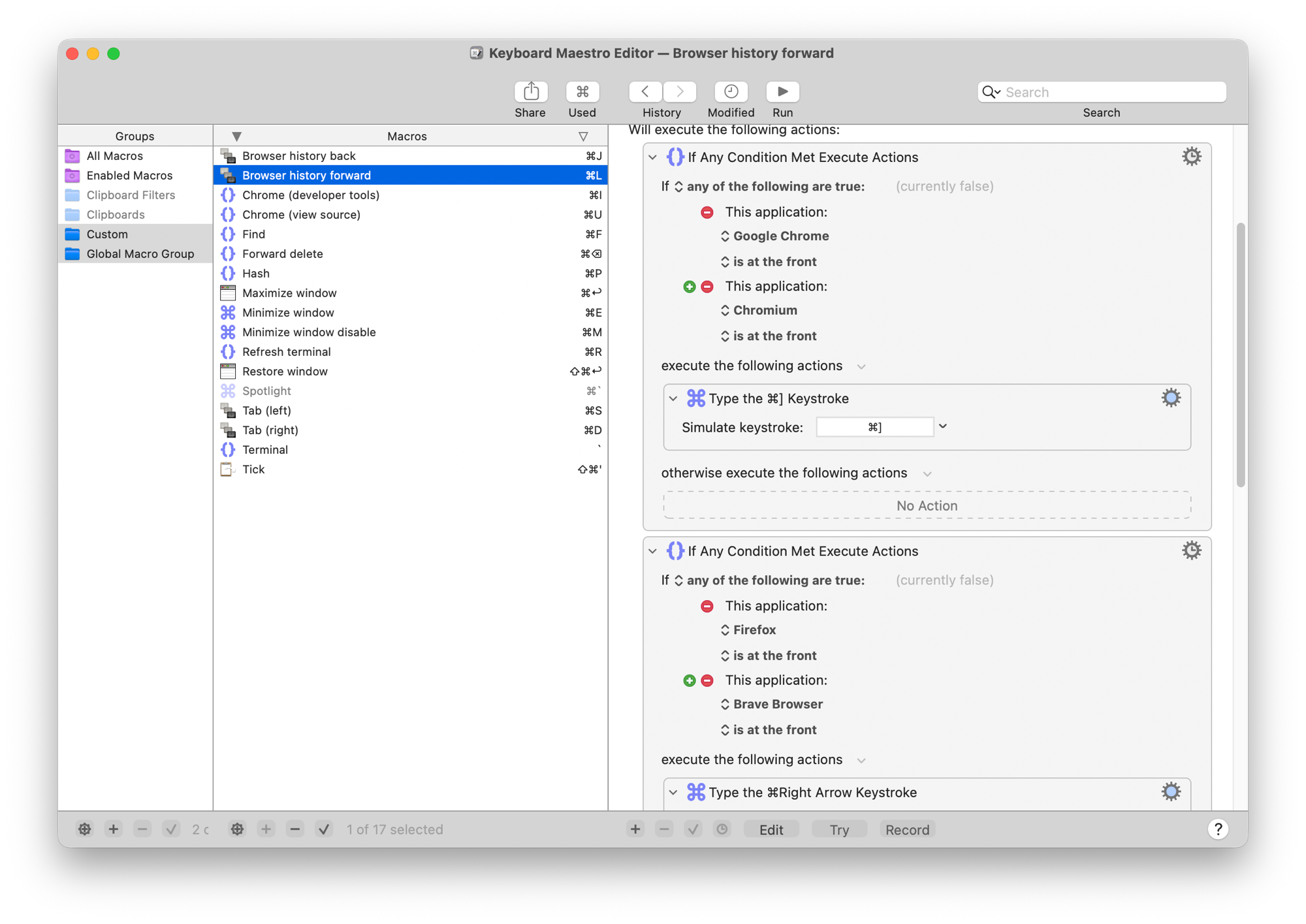Screen dimensions: 1306x924
Task: Open the macros gear menu in bottom bar
Action: [237, 829]
